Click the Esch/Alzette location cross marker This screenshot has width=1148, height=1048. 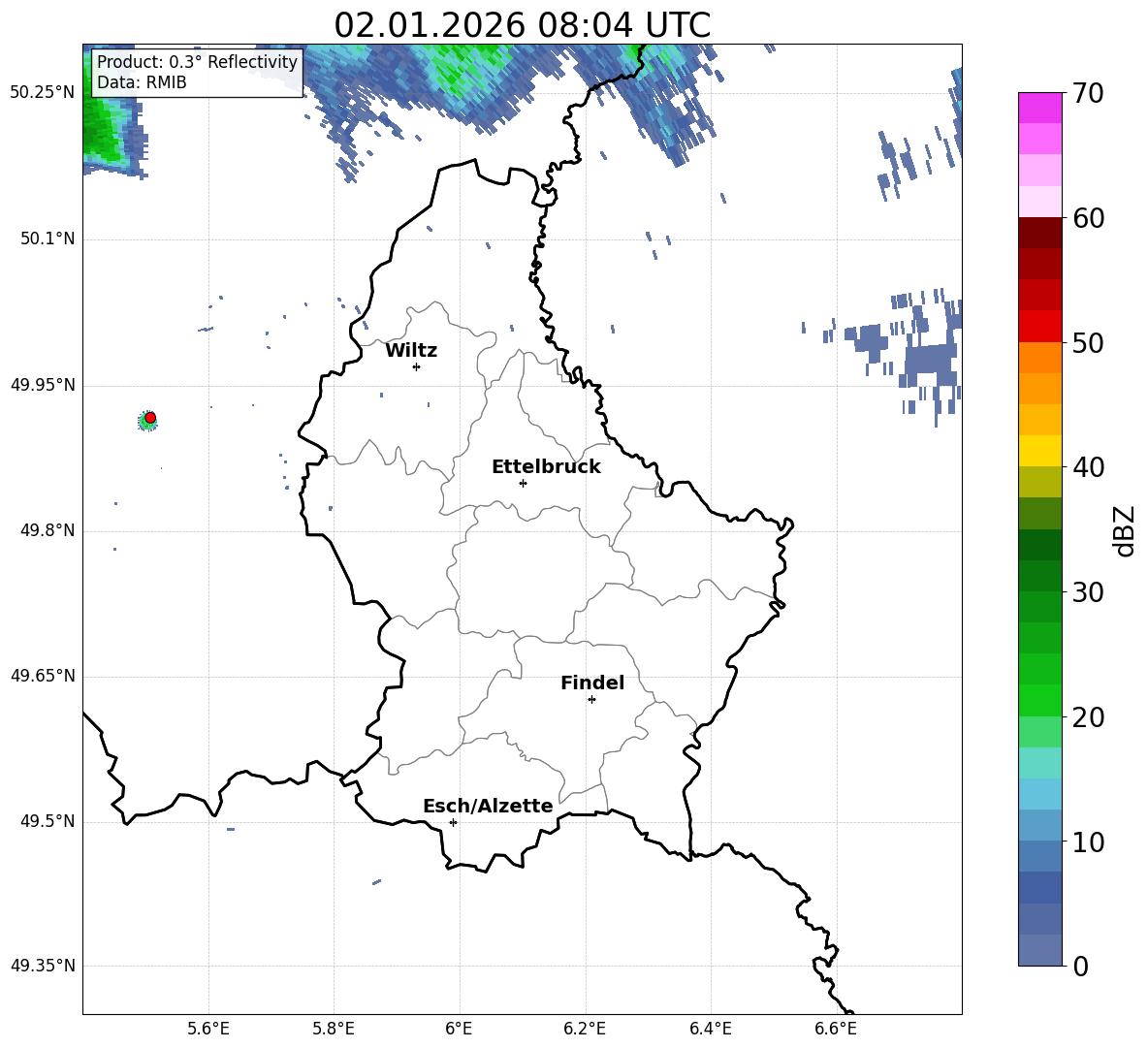click(x=453, y=822)
